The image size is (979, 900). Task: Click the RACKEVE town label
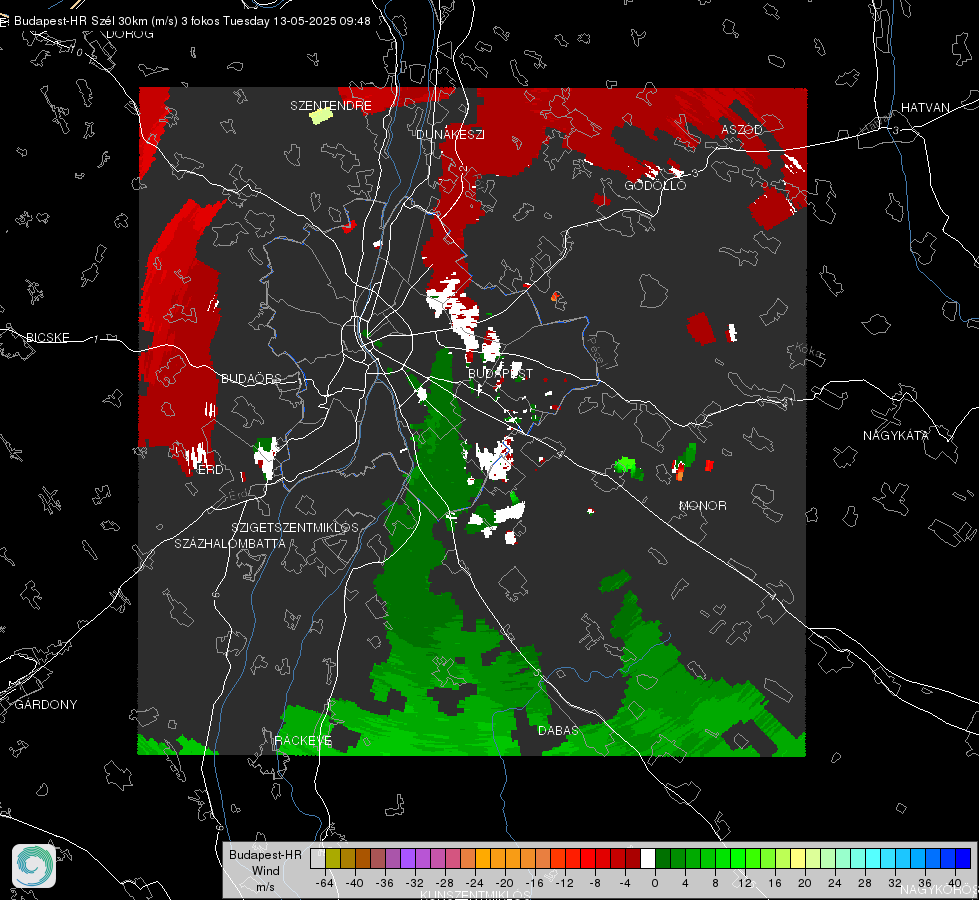pyautogui.click(x=303, y=740)
